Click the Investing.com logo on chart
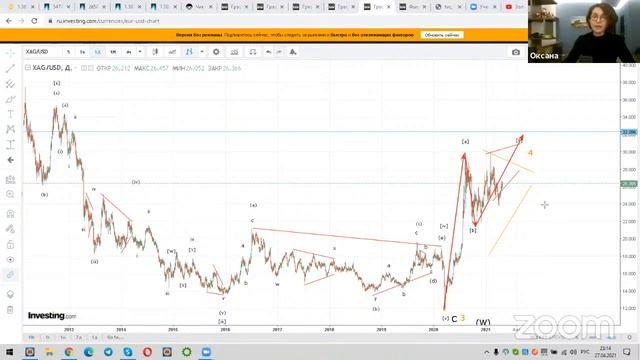The width and height of the screenshot is (640, 360). point(52,316)
